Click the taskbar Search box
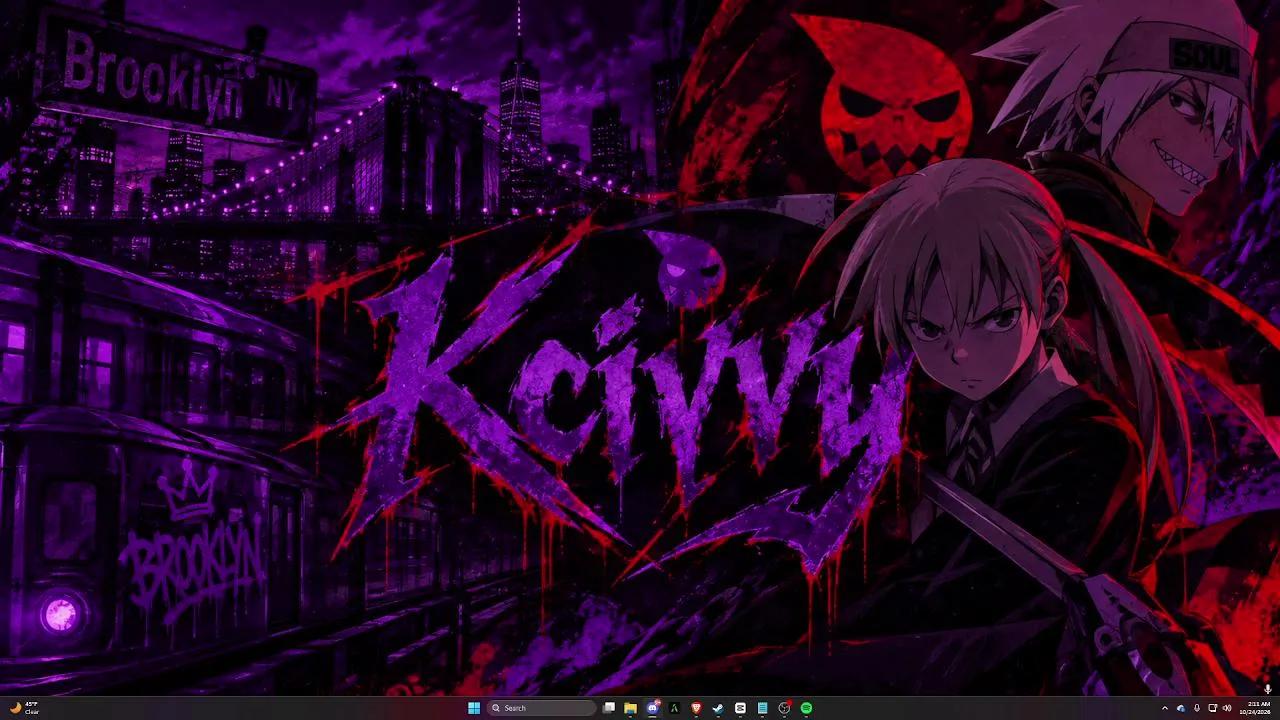Viewport: 1280px width, 720px height. [542, 708]
